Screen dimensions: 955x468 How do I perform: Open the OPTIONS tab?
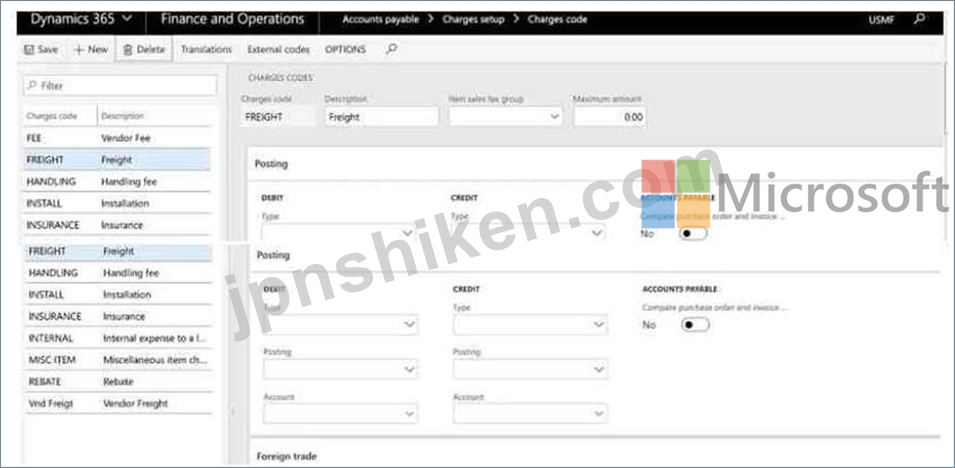pyautogui.click(x=345, y=49)
